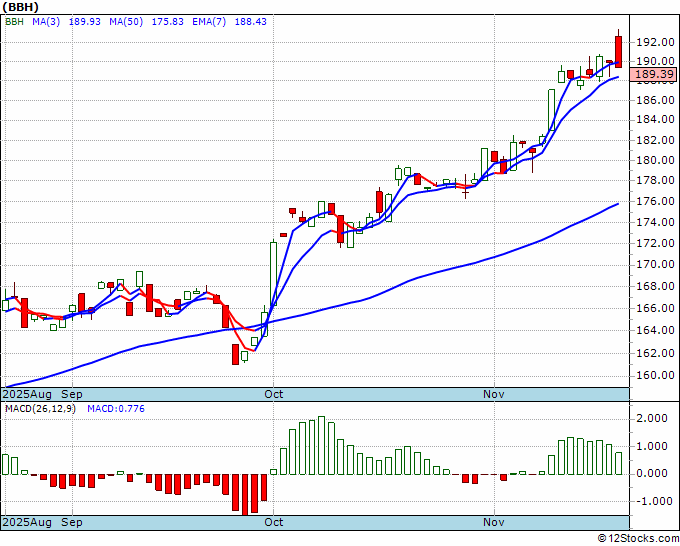
Task: Click the MACD(26,12,9) indicator label
Action: (x=40, y=409)
